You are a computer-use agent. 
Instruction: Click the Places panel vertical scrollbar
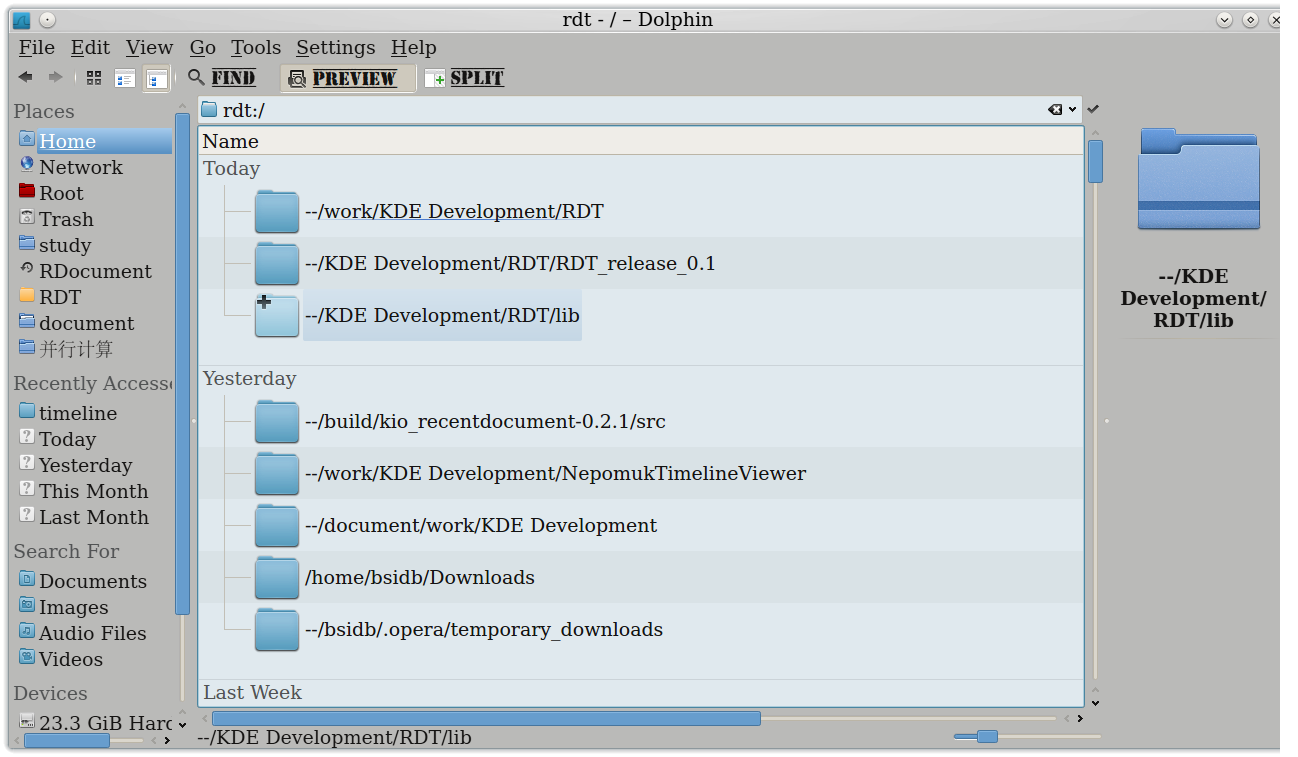click(182, 363)
